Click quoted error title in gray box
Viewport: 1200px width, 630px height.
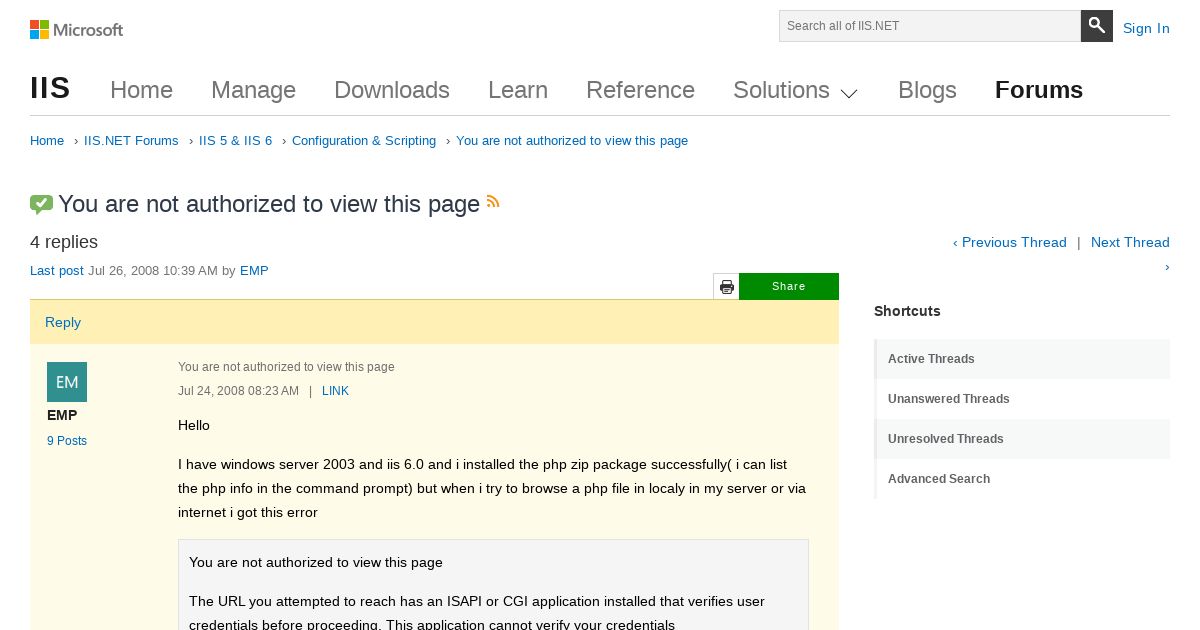click(x=316, y=562)
